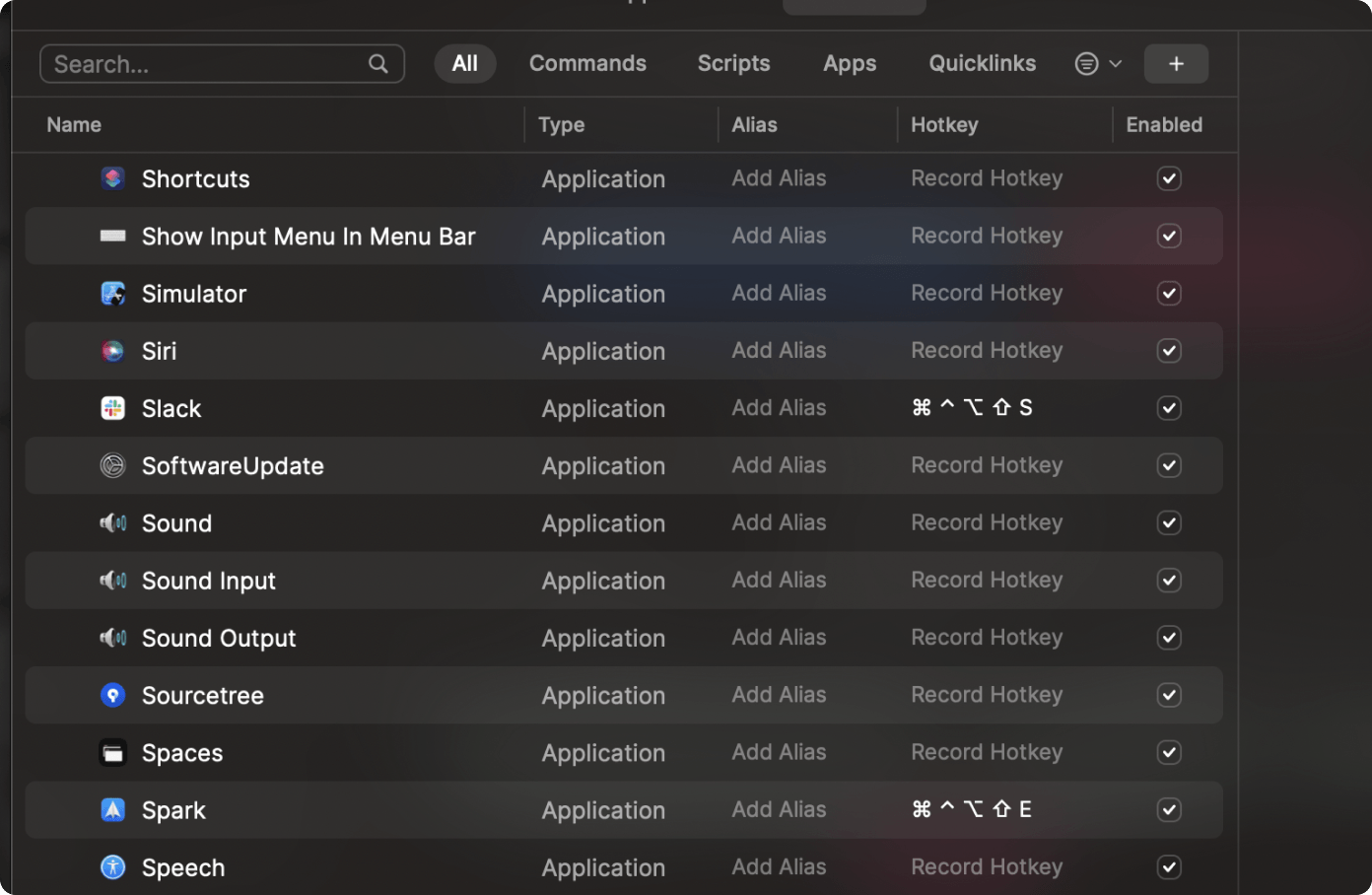Screen dimensions: 1372x895
Task: Open the filter dropdown next to Quicklinks
Action: [x=1098, y=64]
